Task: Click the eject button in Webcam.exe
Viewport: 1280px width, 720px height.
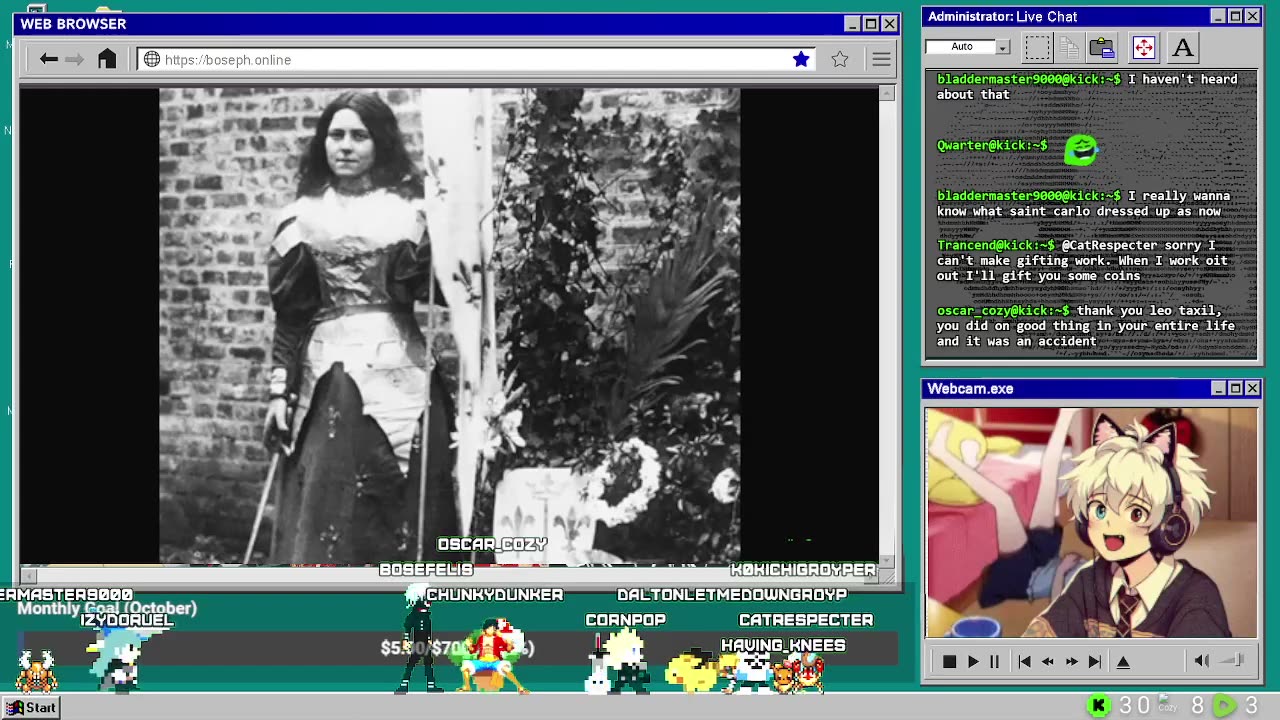Action: 1123,661
